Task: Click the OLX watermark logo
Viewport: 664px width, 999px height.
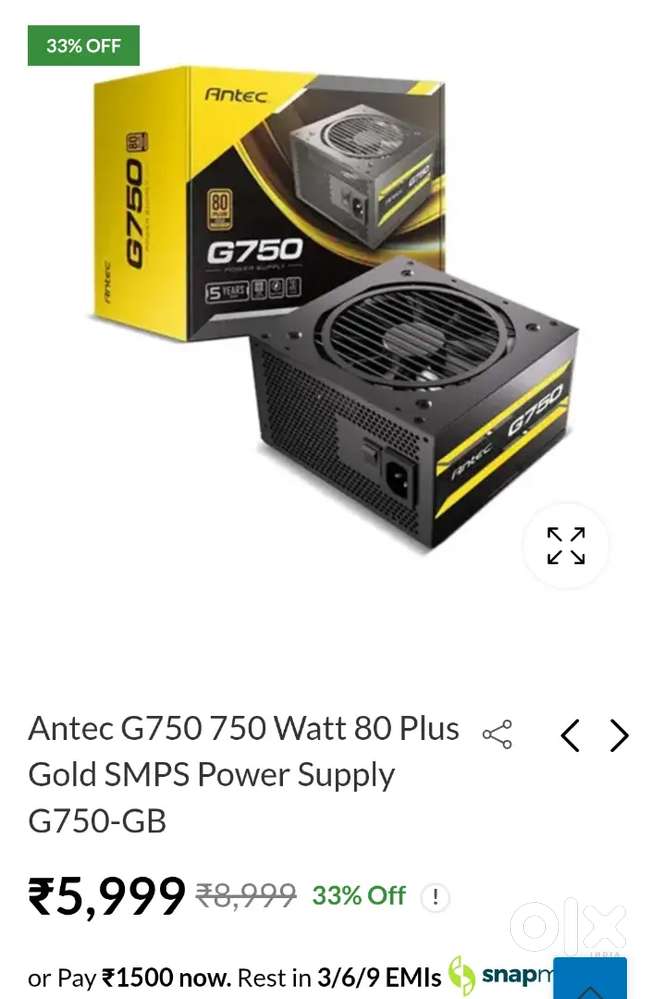Action: [x=568, y=926]
